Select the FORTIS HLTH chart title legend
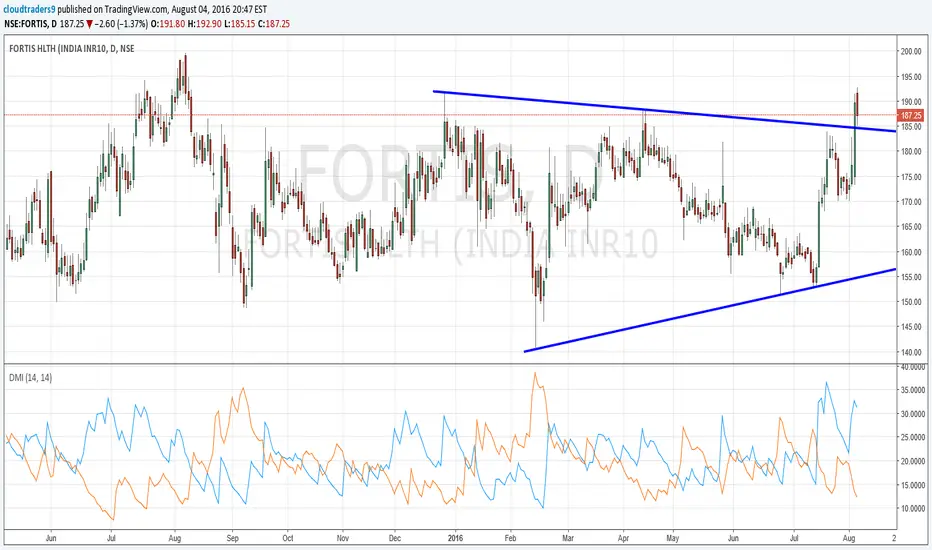932x550 pixels. coord(72,49)
